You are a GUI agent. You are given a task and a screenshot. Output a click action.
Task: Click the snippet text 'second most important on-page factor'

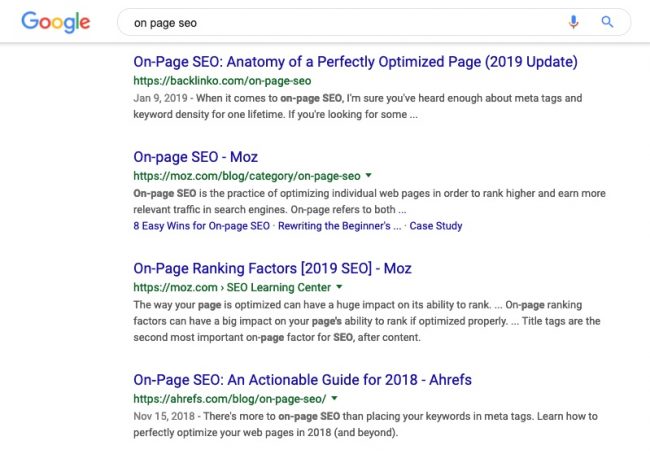pos(225,337)
